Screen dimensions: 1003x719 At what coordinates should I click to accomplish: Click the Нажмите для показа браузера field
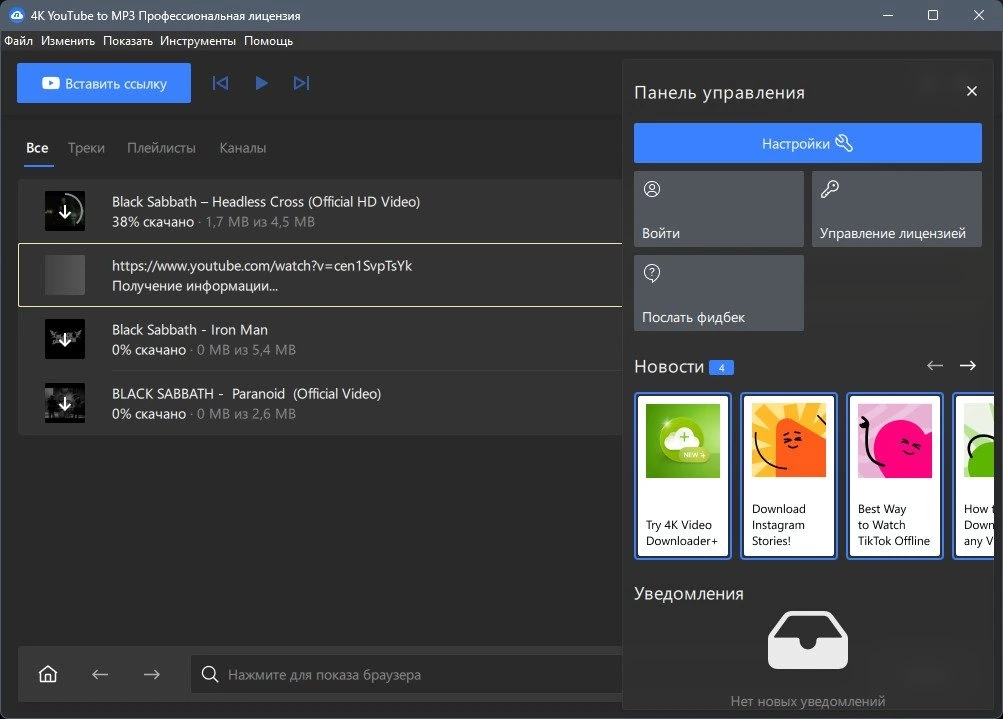coord(407,674)
